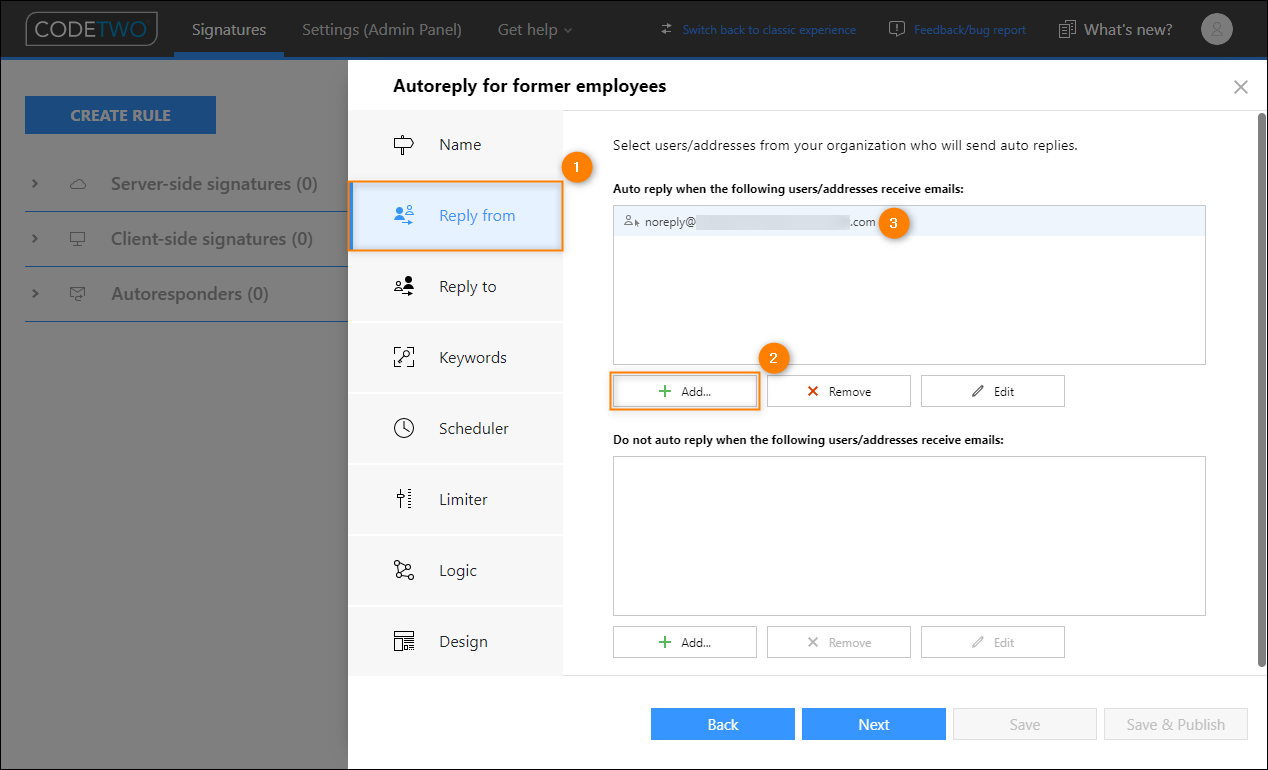
Task: Click Edit under Auto reply list
Action: [x=993, y=391]
